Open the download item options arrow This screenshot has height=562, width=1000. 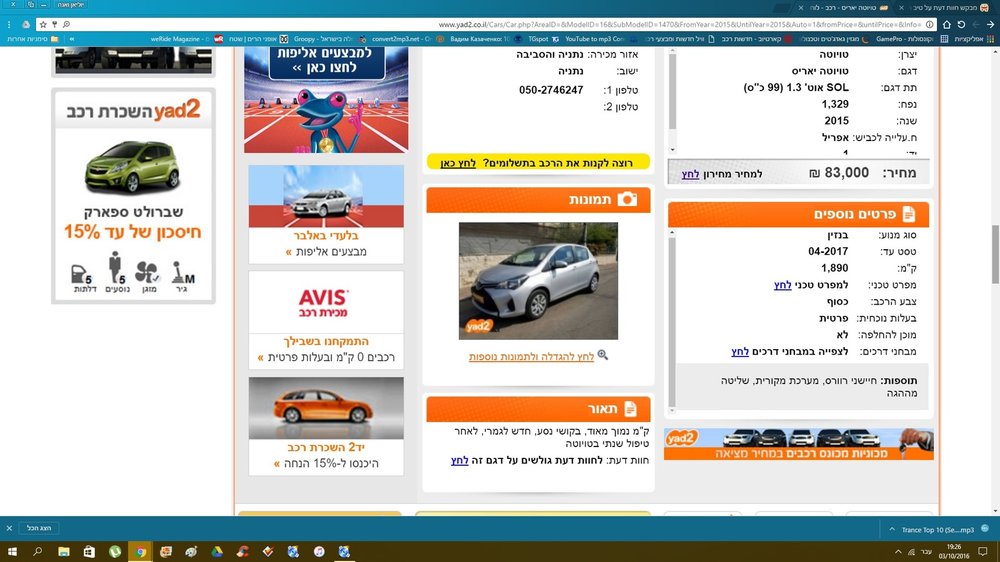pyautogui.click(x=892, y=529)
